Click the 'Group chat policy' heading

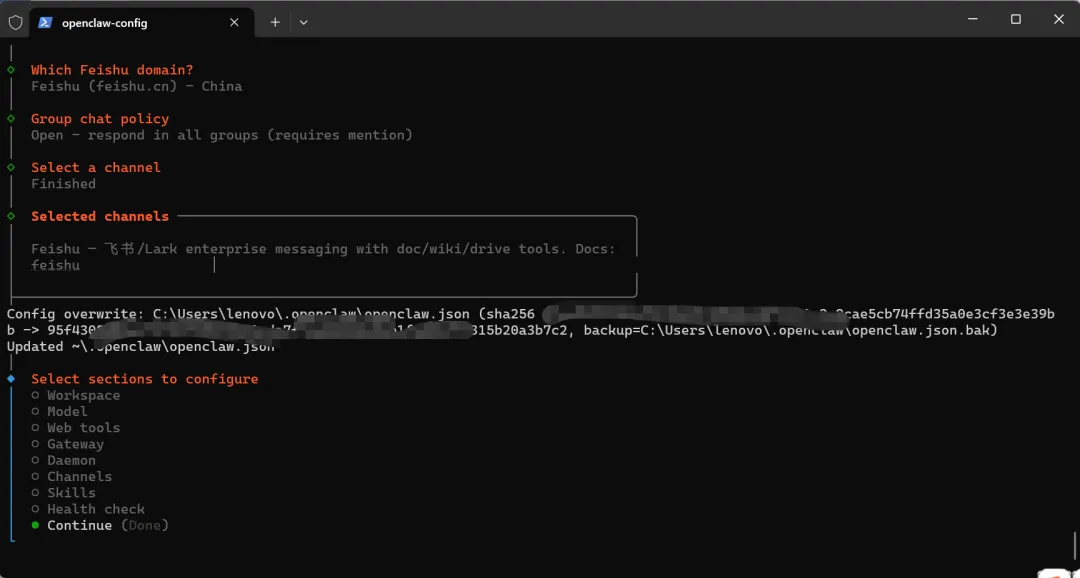click(x=100, y=119)
